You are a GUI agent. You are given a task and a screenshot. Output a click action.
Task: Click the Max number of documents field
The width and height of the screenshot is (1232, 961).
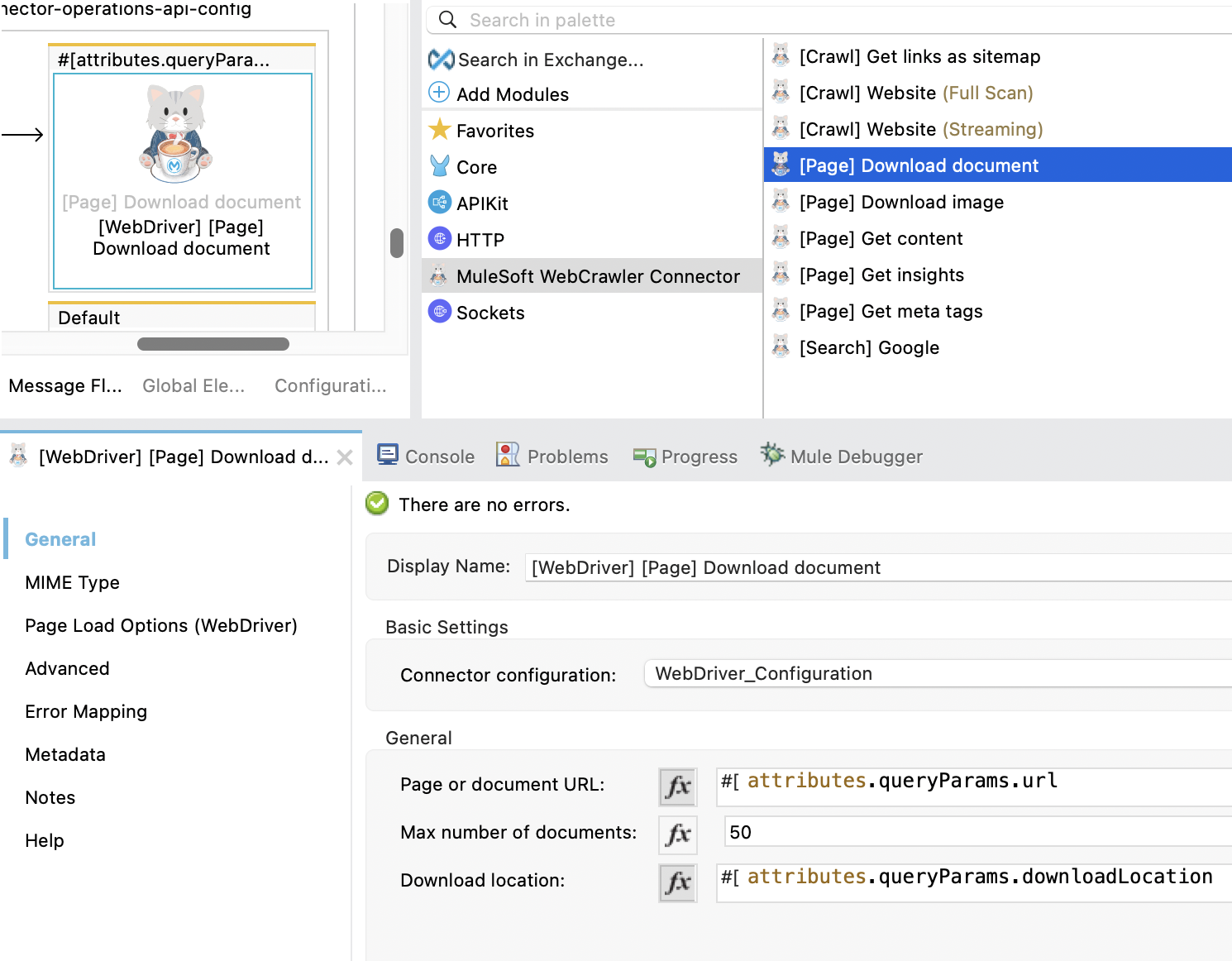tap(978, 832)
